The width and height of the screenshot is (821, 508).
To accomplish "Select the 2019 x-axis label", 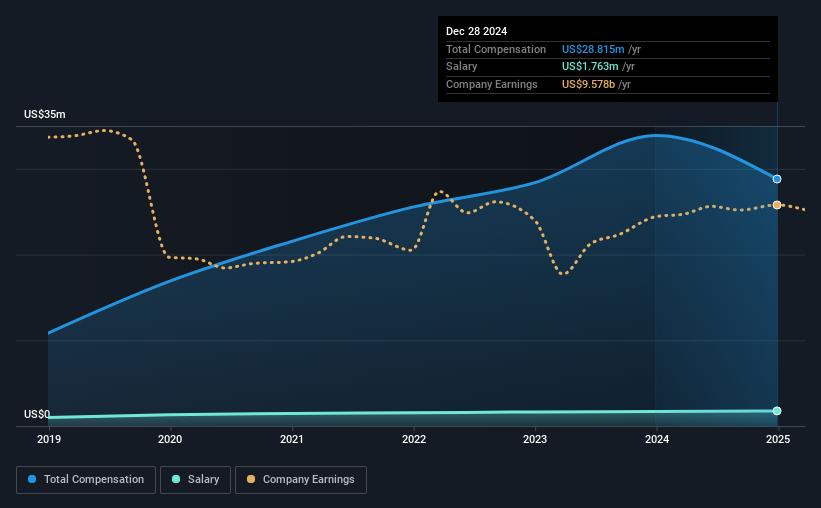I will coord(49,439).
